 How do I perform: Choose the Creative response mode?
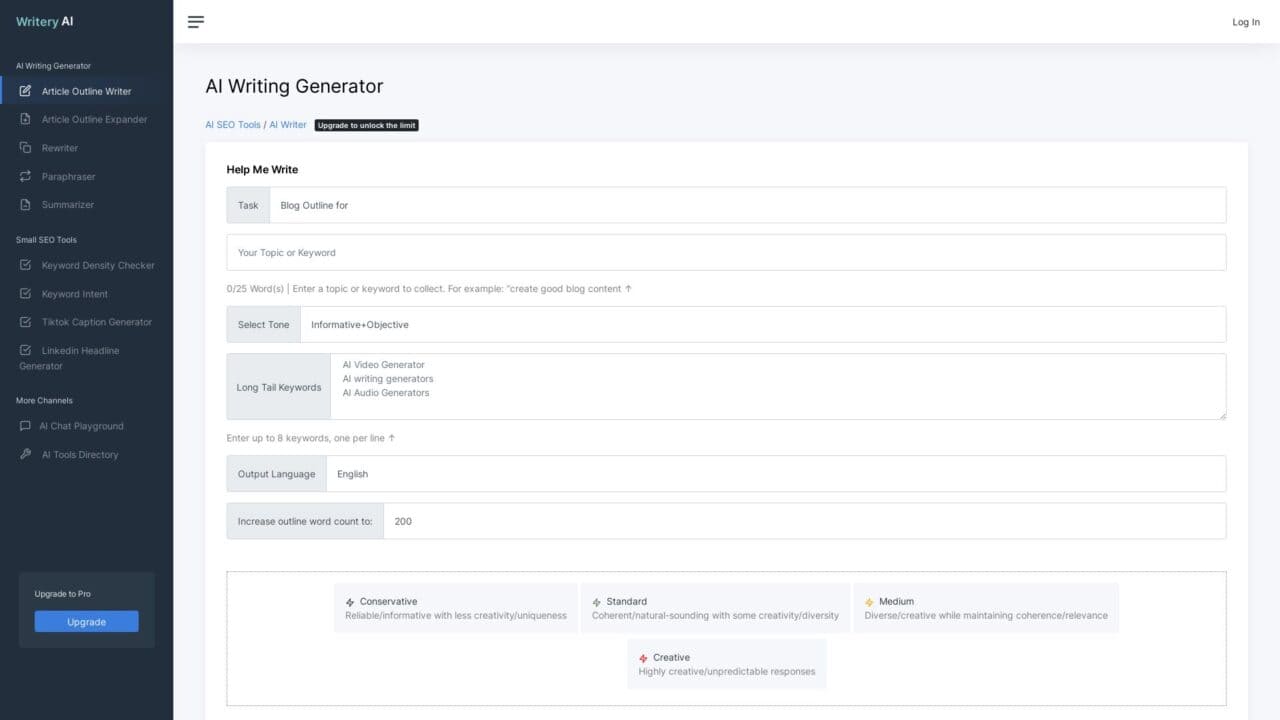727,663
